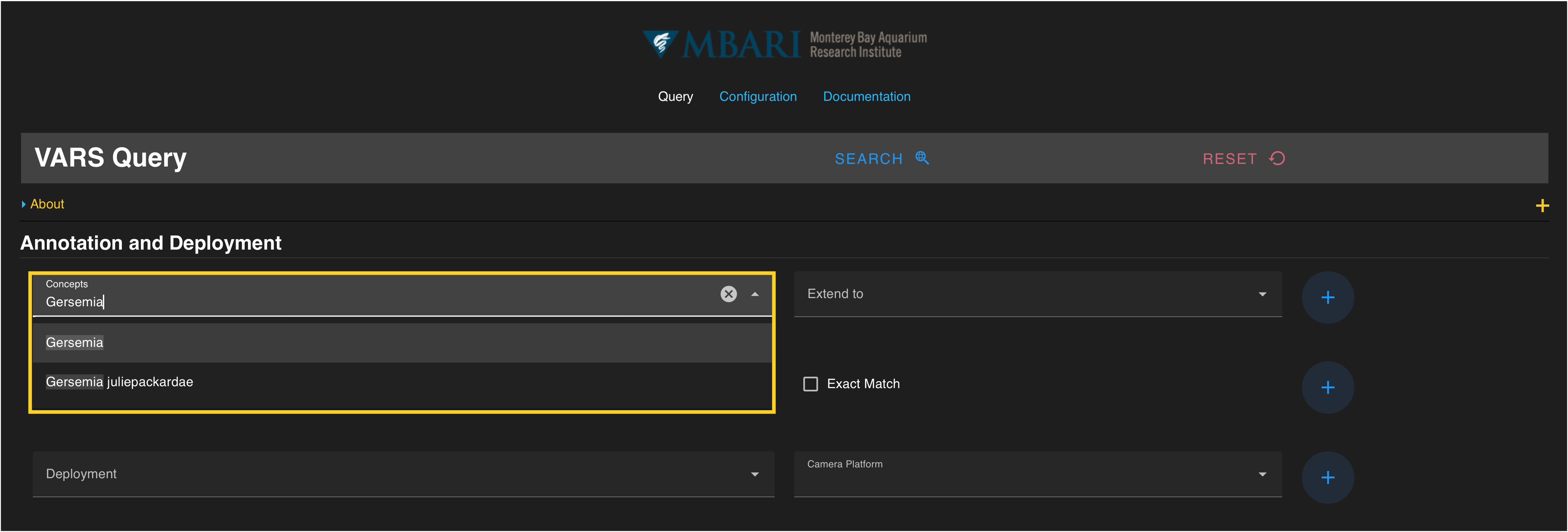Switch to the Configuration tab
Viewport: 1568px width, 532px height.
click(x=757, y=97)
